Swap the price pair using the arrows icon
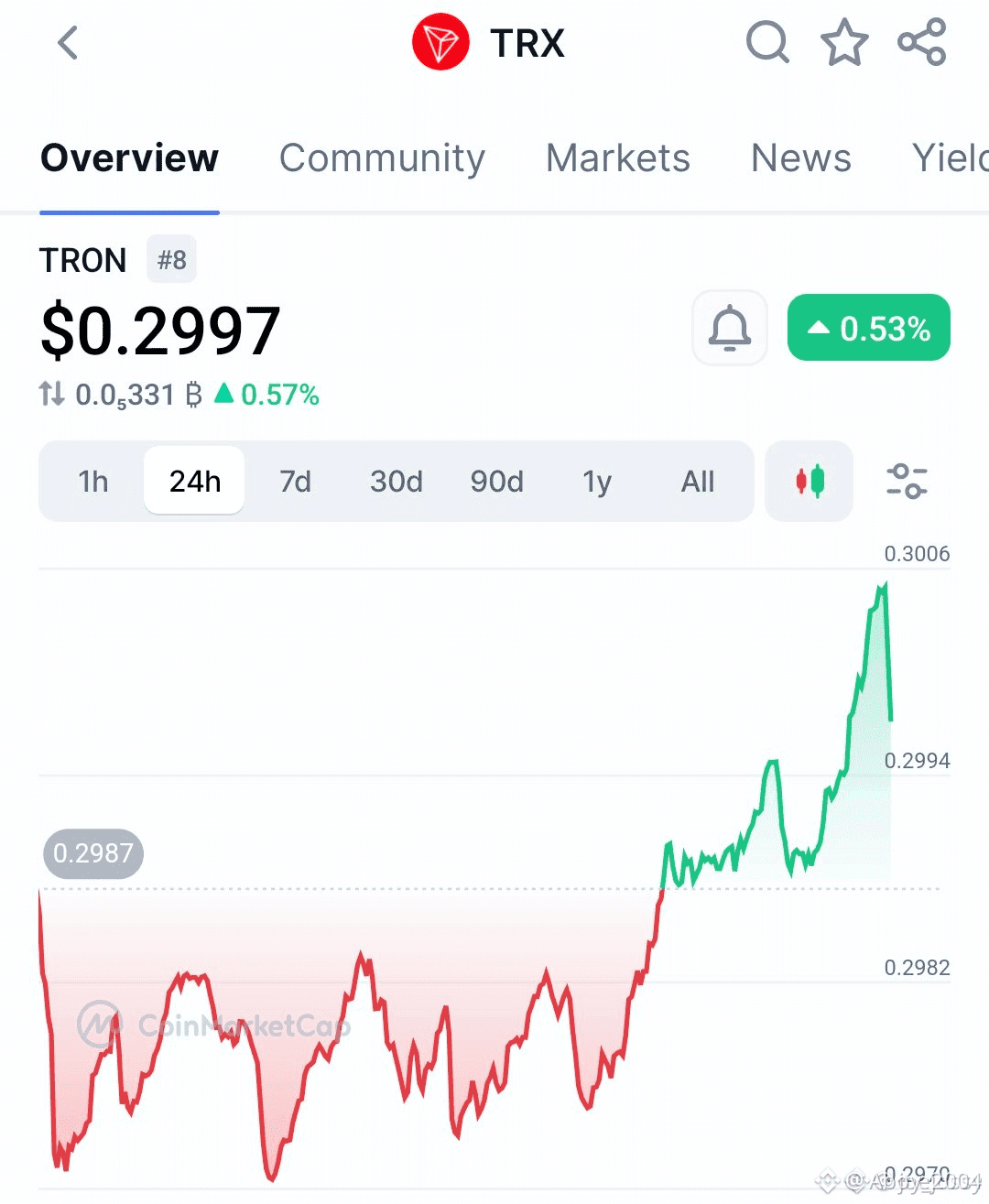 (x=52, y=395)
